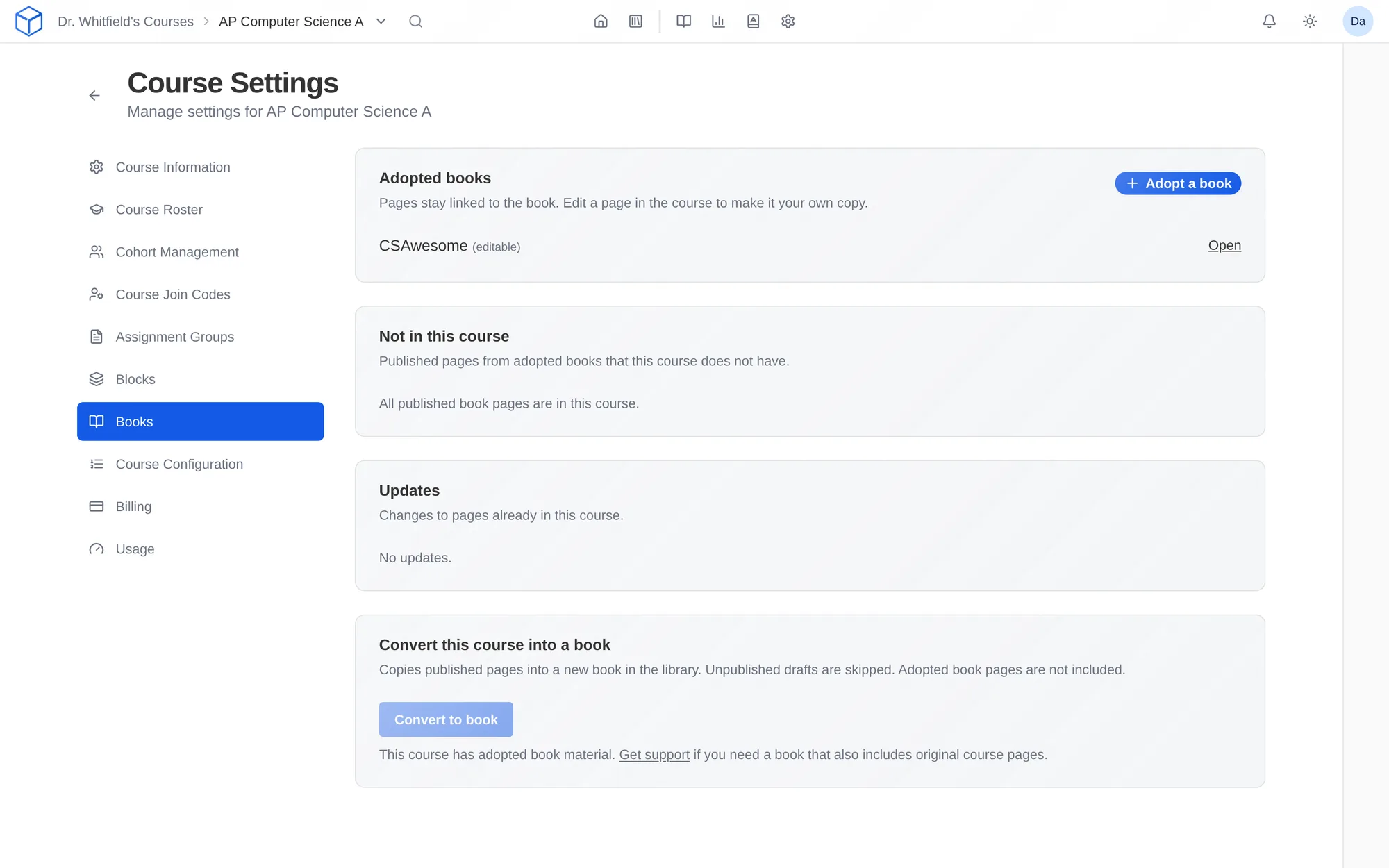The width and height of the screenshot is (1389, 868).
Task: Click the Convert to book button
Action: (446, 719)
